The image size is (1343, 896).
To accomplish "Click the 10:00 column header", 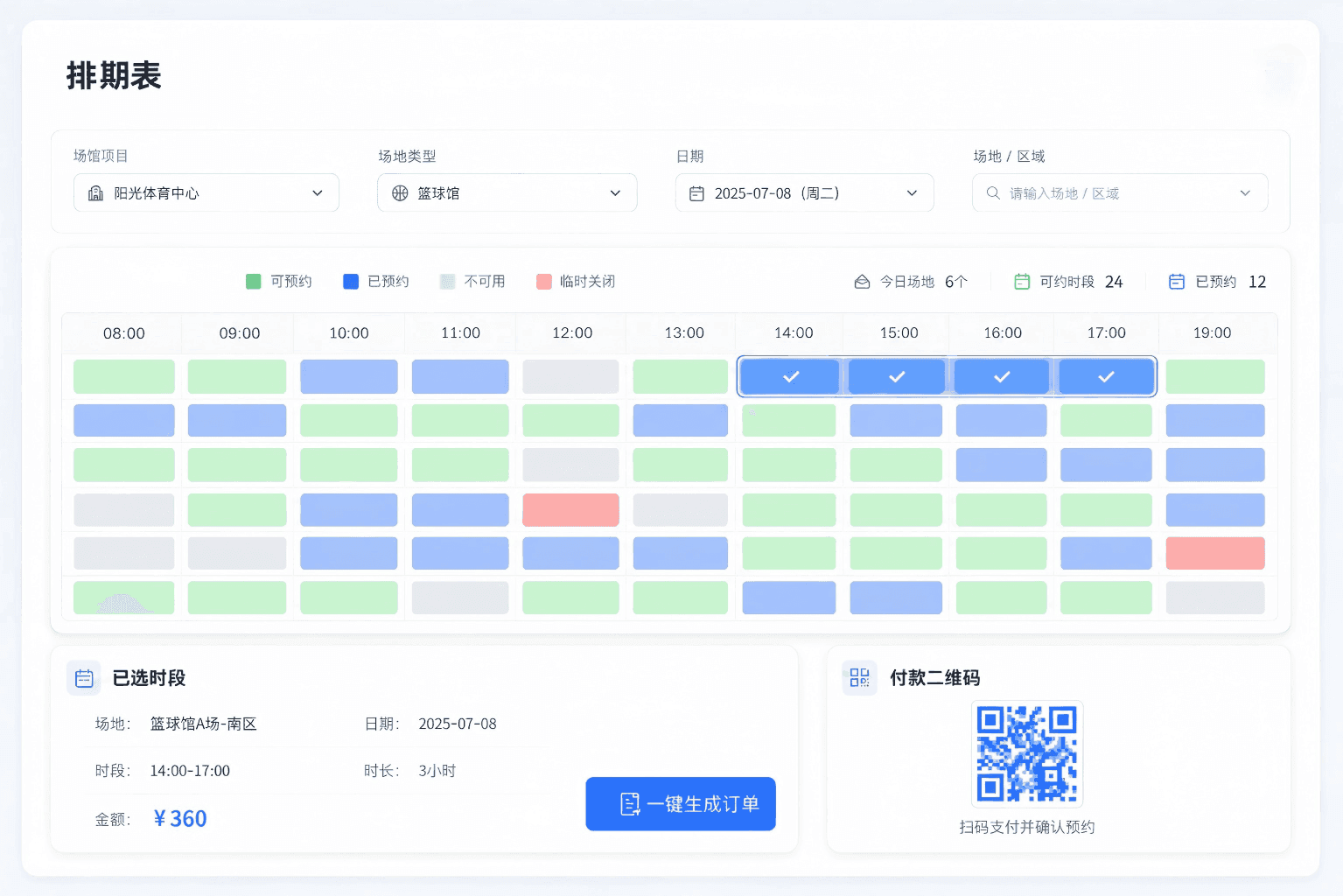I will pos(349,333).
